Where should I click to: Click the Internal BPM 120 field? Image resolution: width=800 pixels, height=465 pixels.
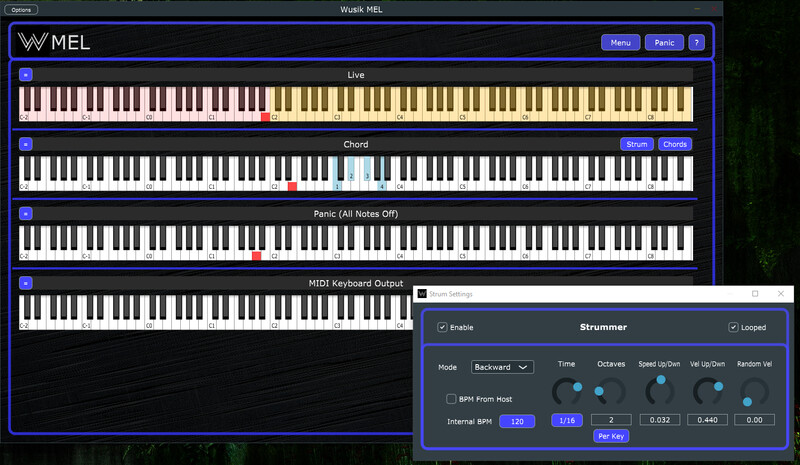[x=517, y=421]
